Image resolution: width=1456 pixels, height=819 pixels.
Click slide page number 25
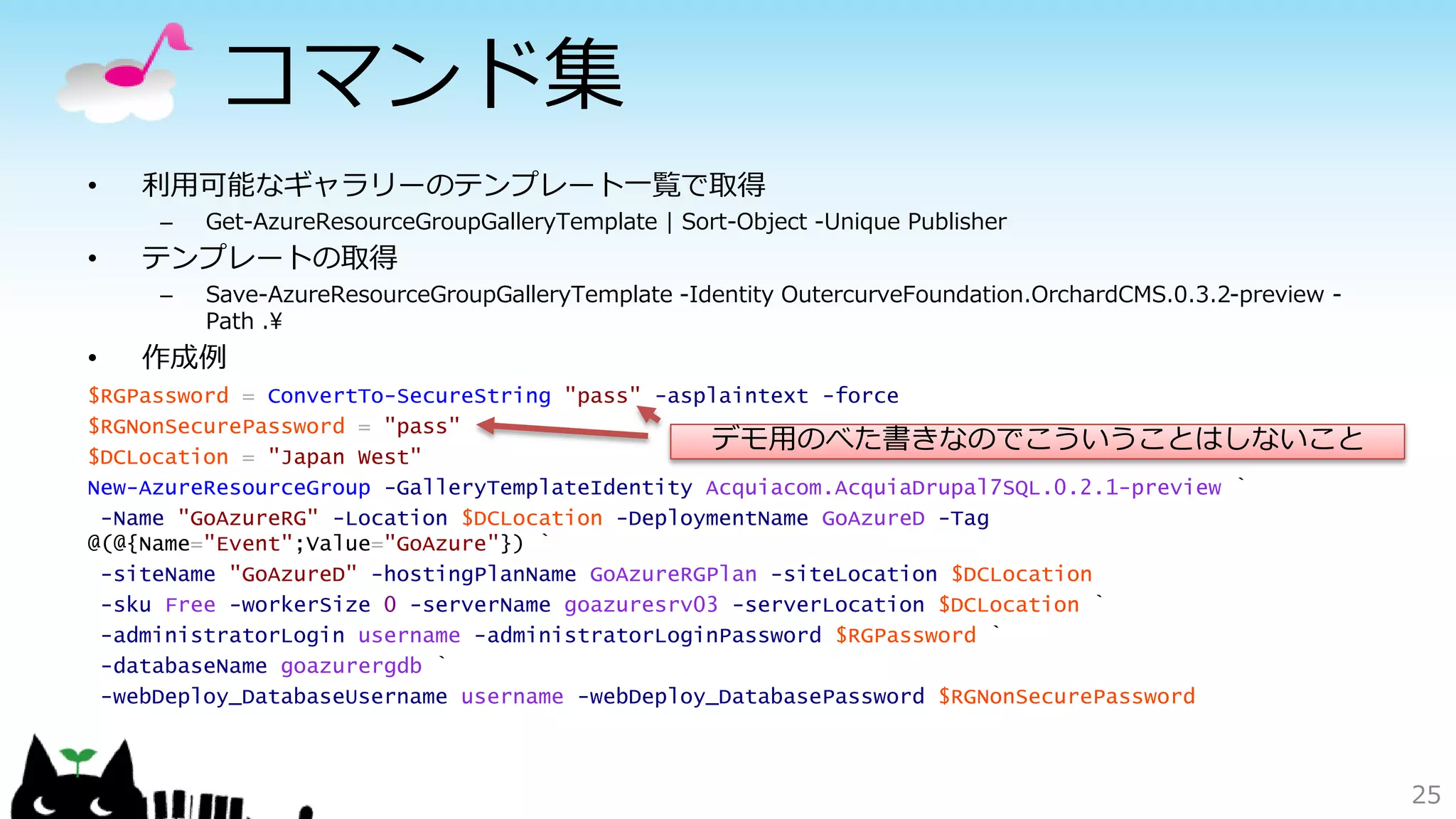tap(1425, 795)
